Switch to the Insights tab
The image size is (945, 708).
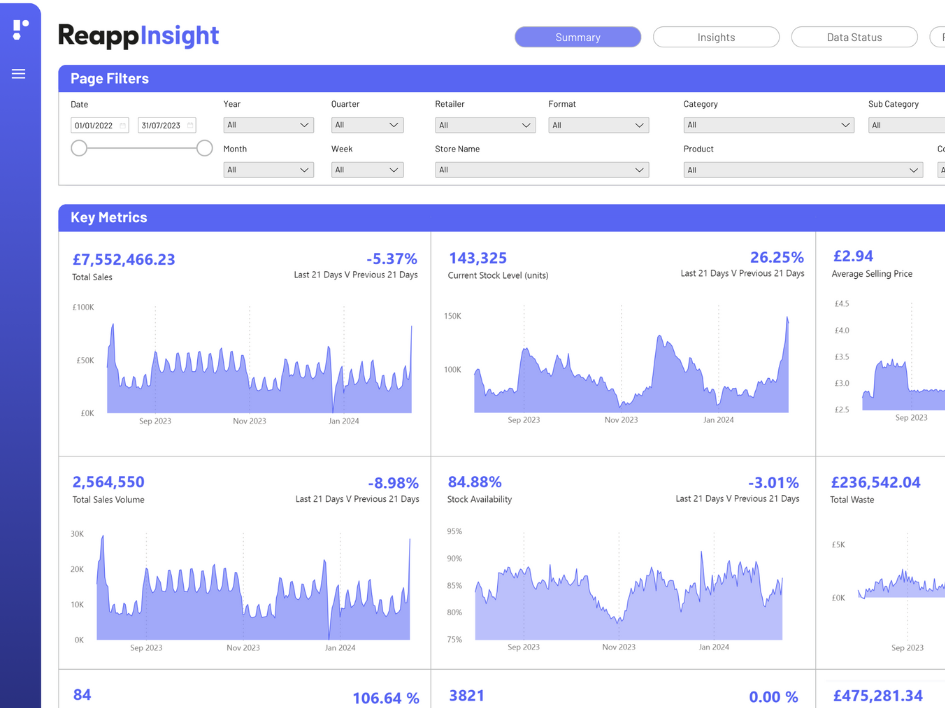point(716,36)
